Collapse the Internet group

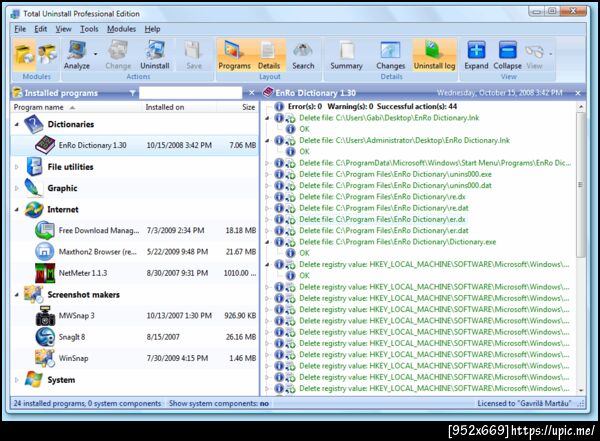coord(16,210)
